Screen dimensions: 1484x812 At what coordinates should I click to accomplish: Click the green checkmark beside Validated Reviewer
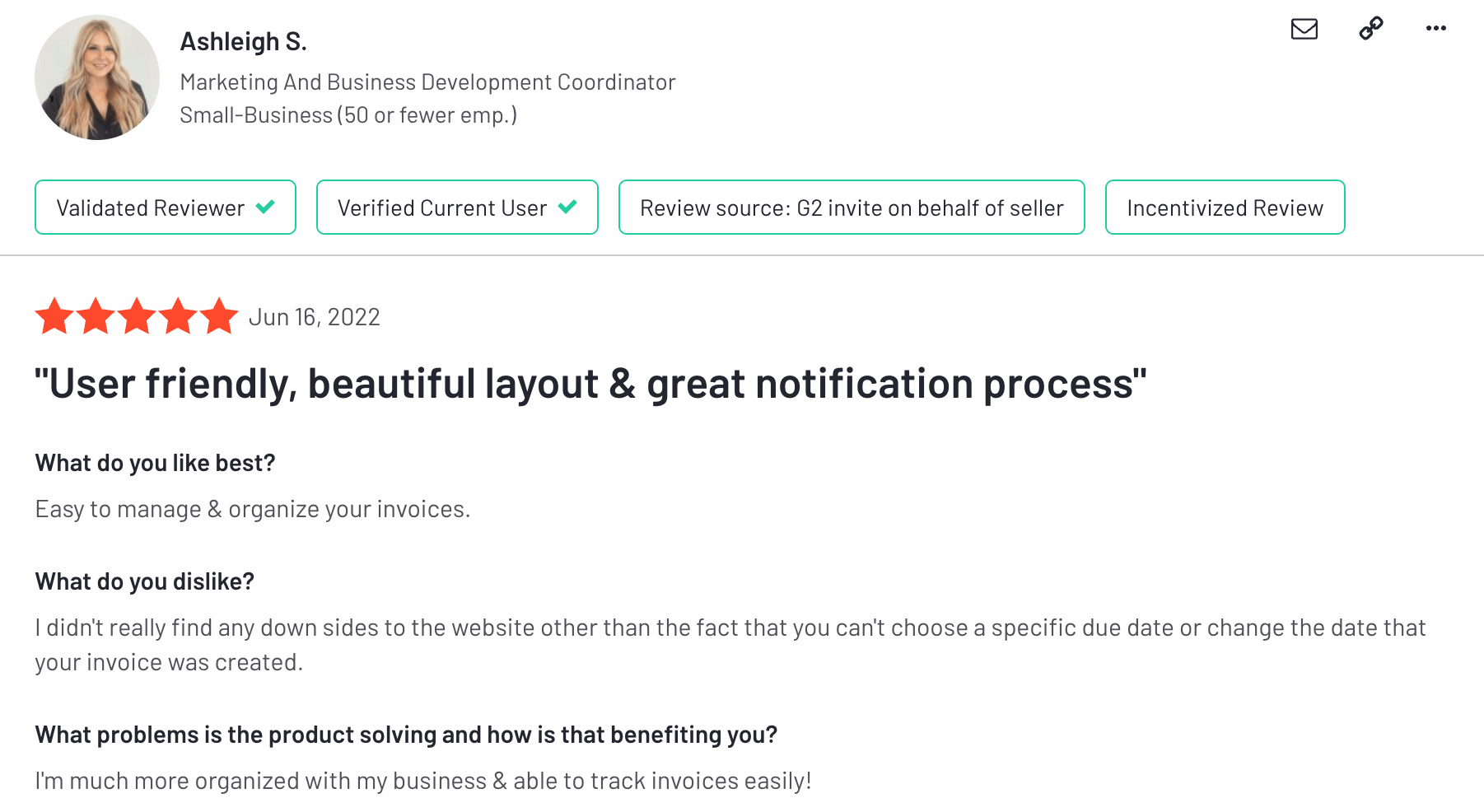[264, 208]
